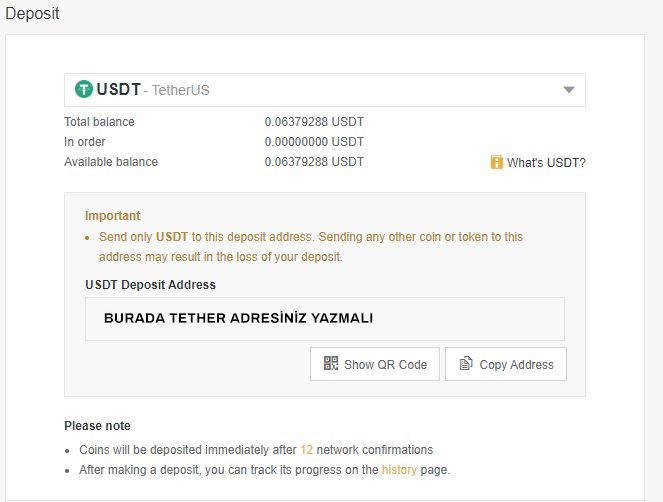
Task: Expand the coin selector dropdown arrow
Action: 569,90
